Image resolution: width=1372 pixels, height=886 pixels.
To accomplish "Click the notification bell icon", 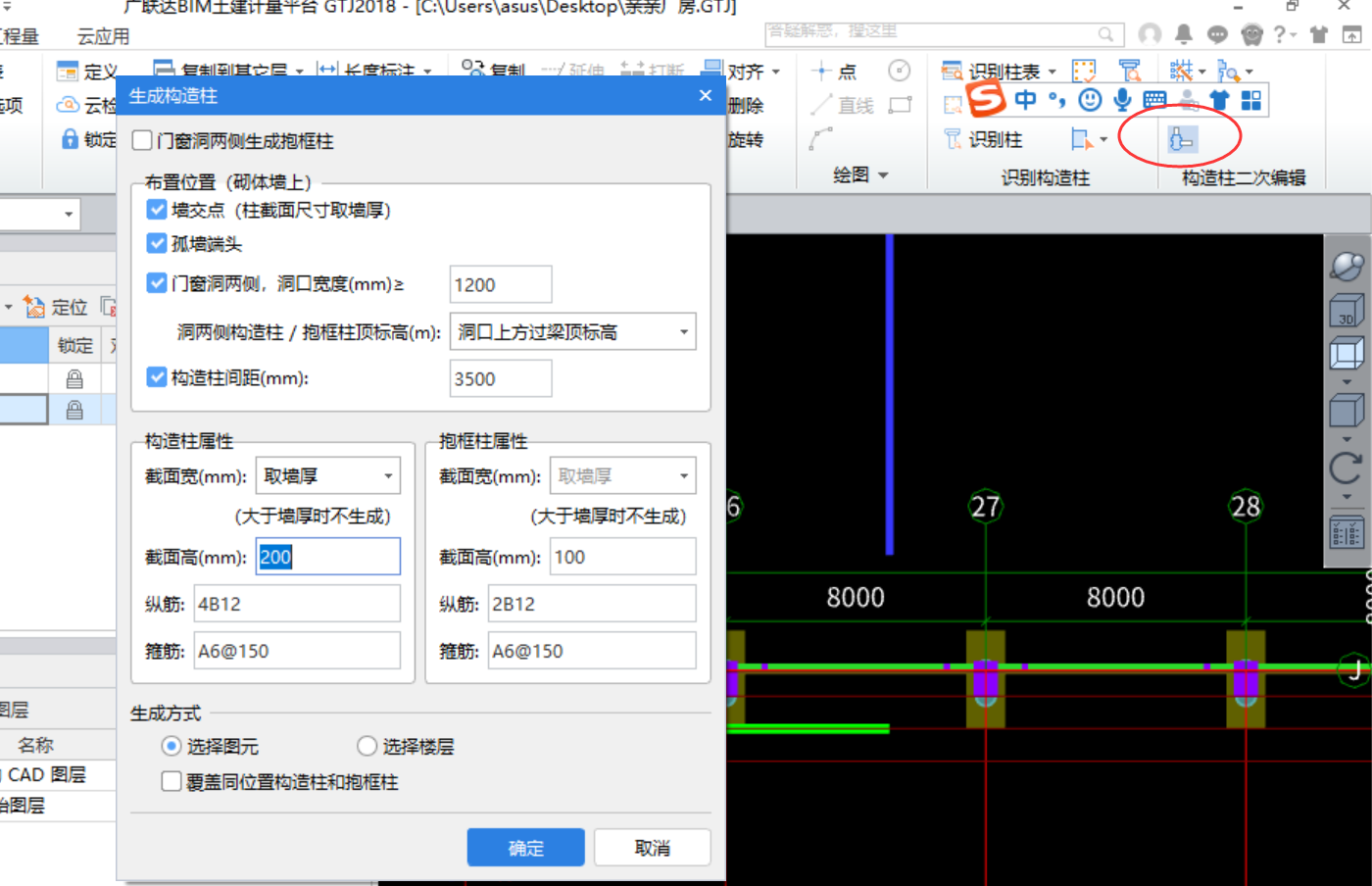I will coord(1184,34).
